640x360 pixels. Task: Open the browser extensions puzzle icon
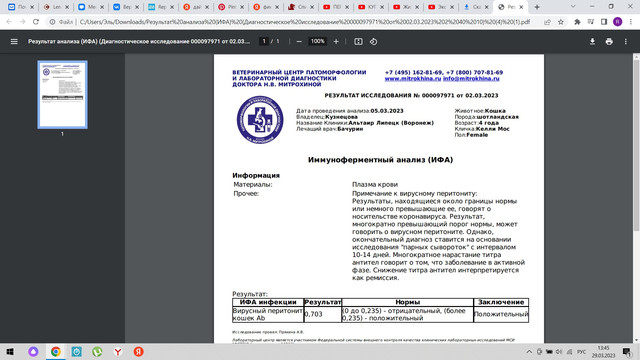pyautogui.click(x=577, y=22)
